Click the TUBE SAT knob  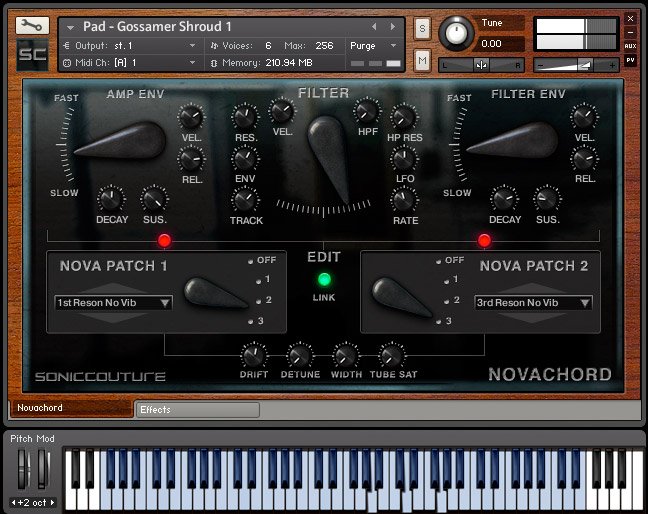click(x=390, y=355)
